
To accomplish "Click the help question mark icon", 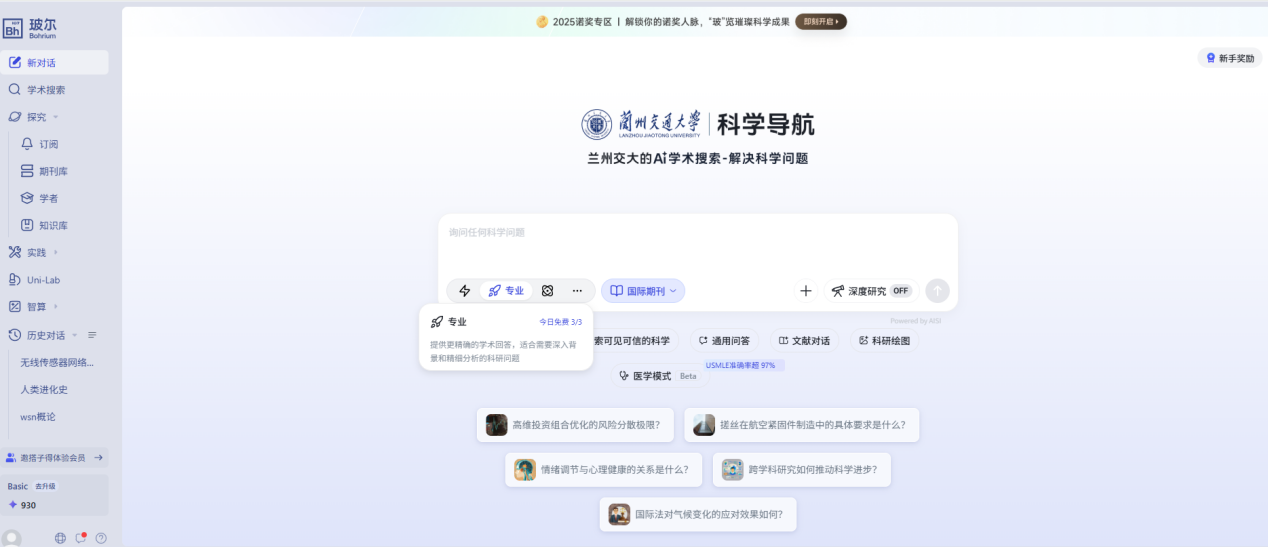I will pos(101,538).
